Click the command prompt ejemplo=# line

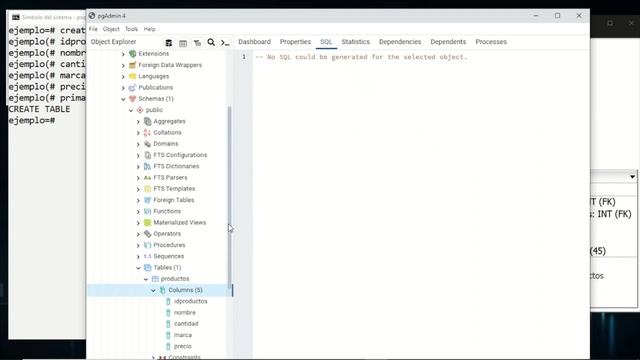(x=32, y=120)
